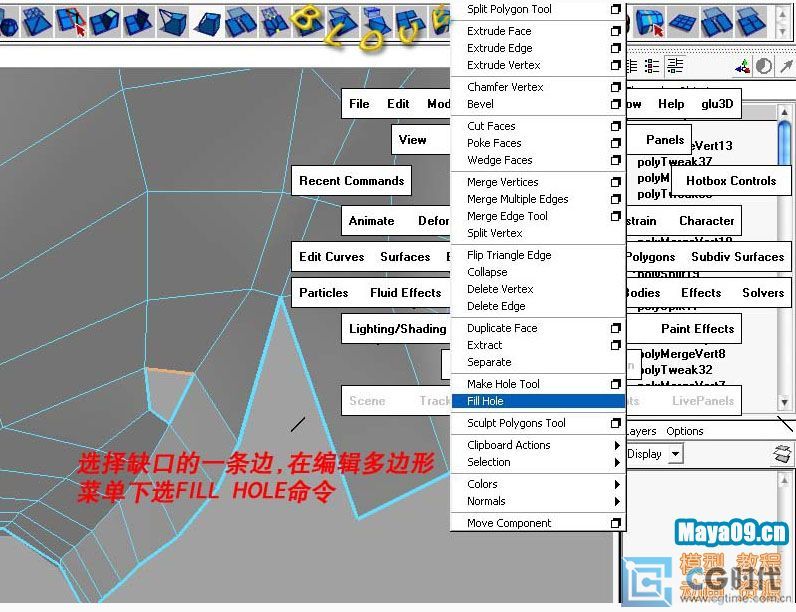Open the glu3D hotbox menu
This screenshot has height=612, width=796.
click(717, 104)
